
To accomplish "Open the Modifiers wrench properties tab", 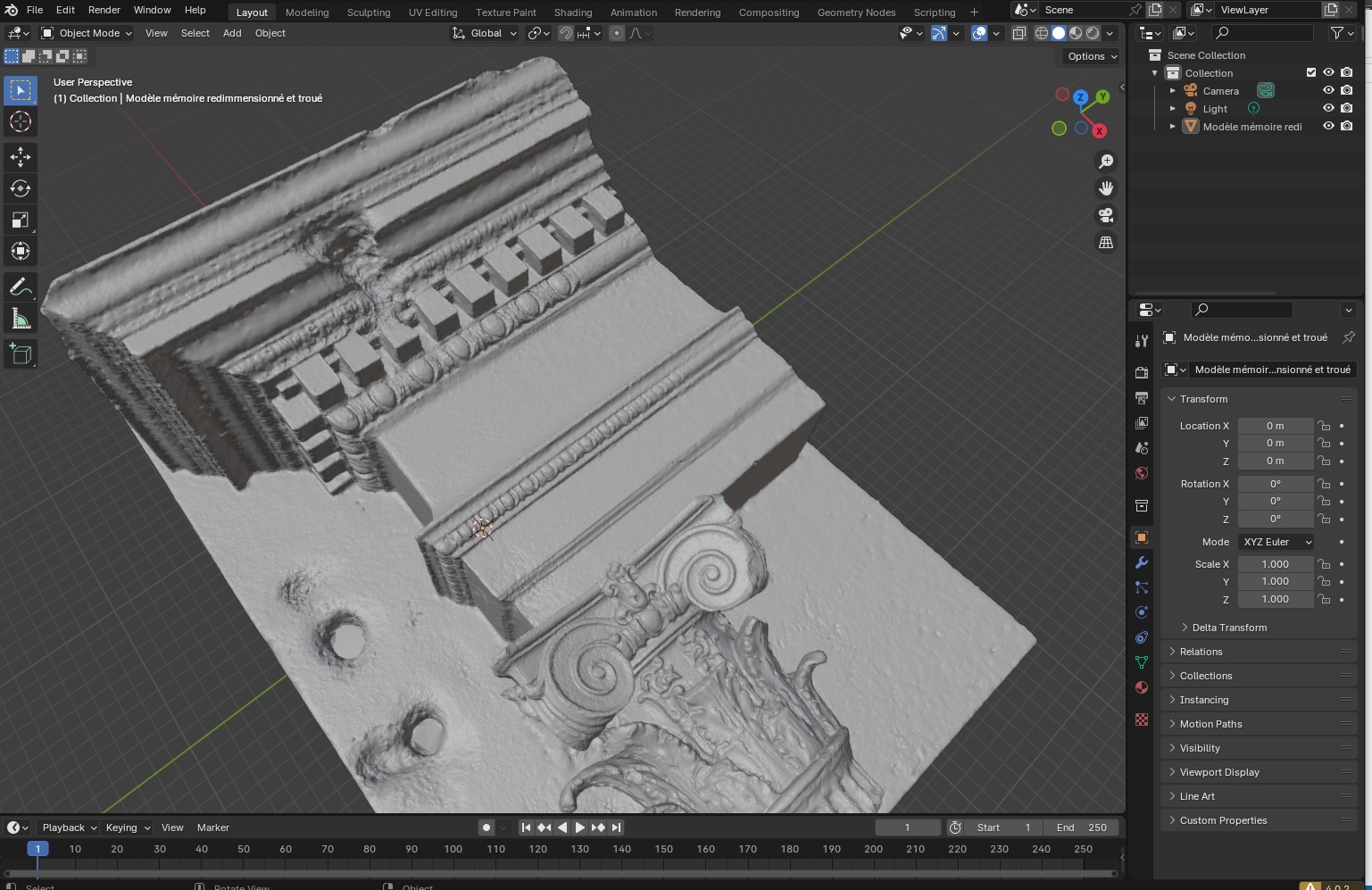I will (1141, 563).
